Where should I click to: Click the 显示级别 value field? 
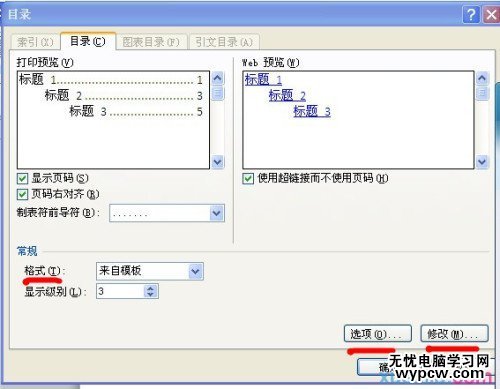point(120,291)
